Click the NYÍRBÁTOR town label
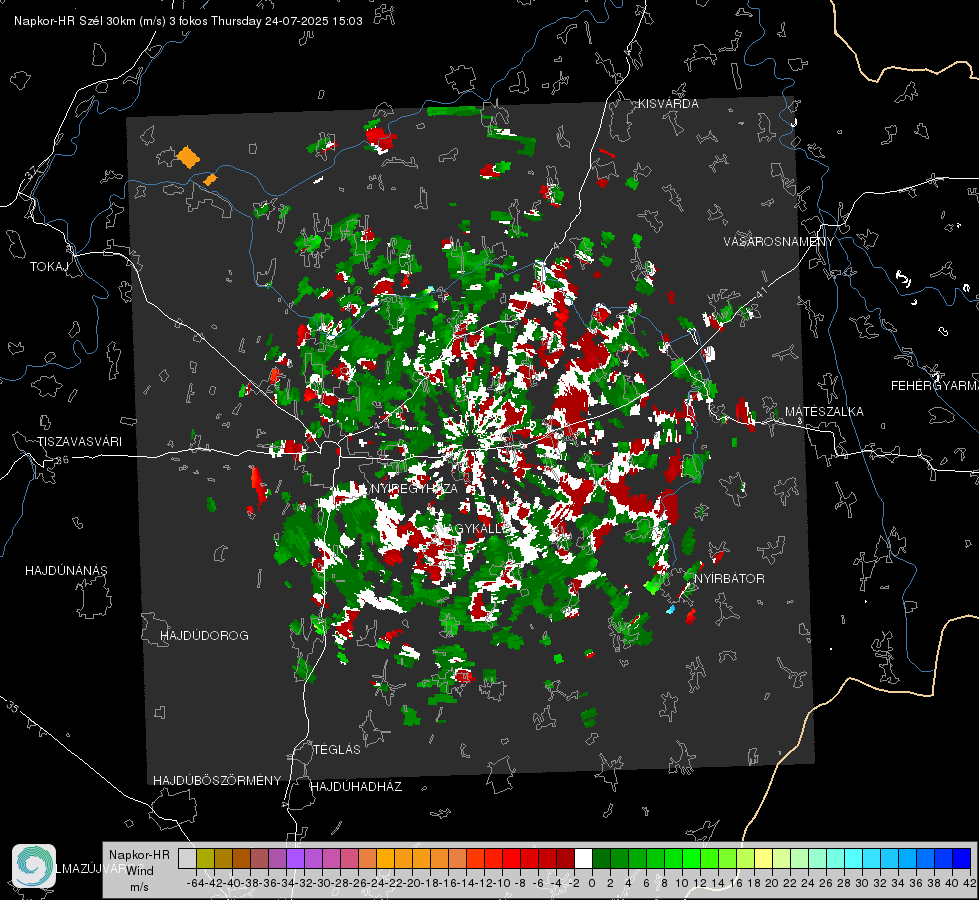Viewport: 979px width, 900px height. pyautogui.click(x=729, y=578)
